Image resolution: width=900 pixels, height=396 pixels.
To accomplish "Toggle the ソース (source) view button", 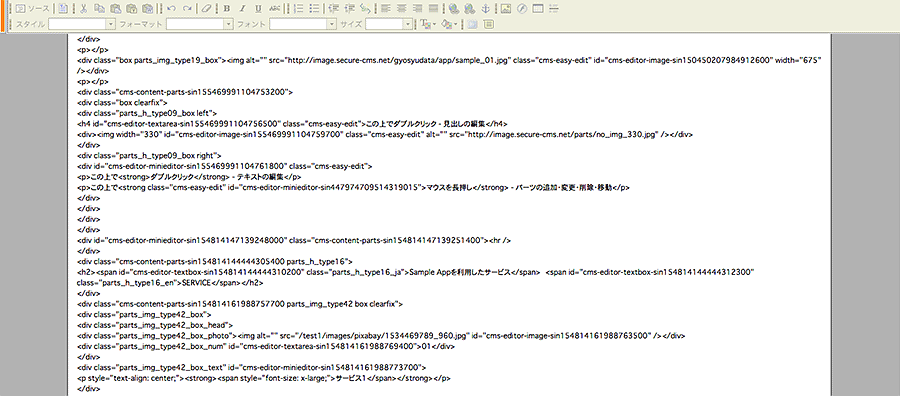I will point(32,9).
